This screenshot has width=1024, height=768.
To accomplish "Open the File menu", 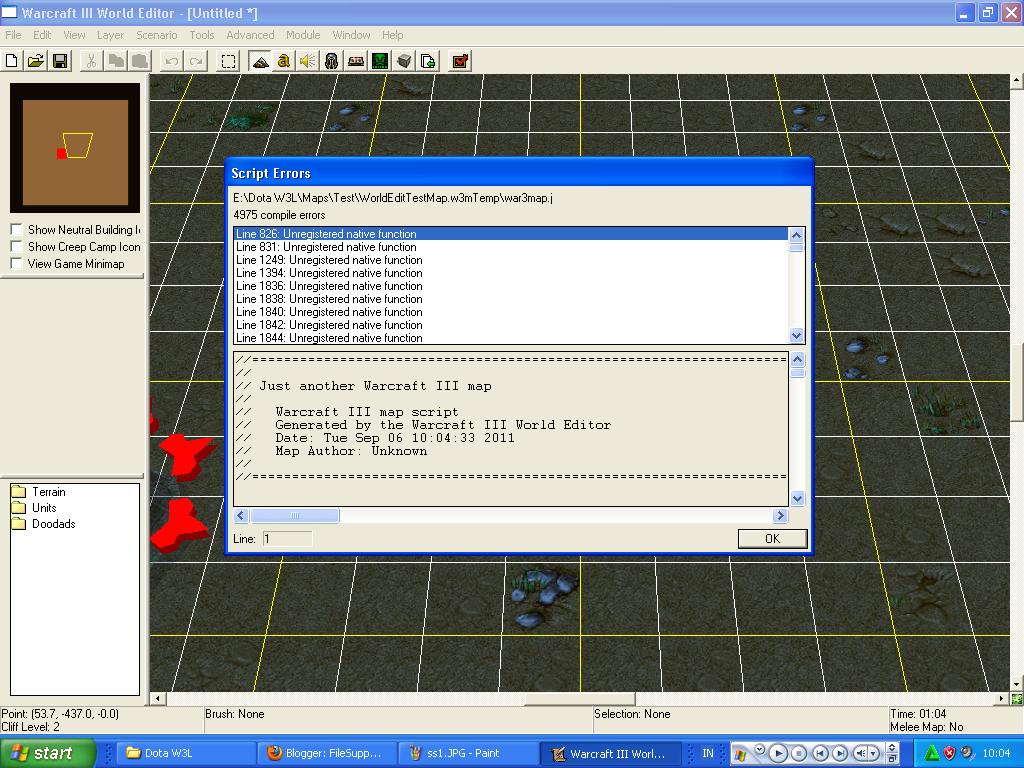I will tap(13, 35).
